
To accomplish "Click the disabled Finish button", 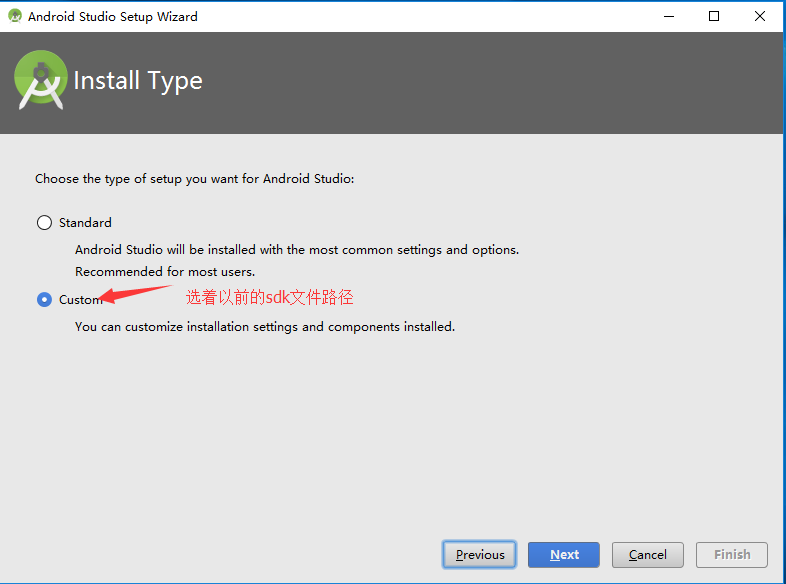I will coord(732,554).
